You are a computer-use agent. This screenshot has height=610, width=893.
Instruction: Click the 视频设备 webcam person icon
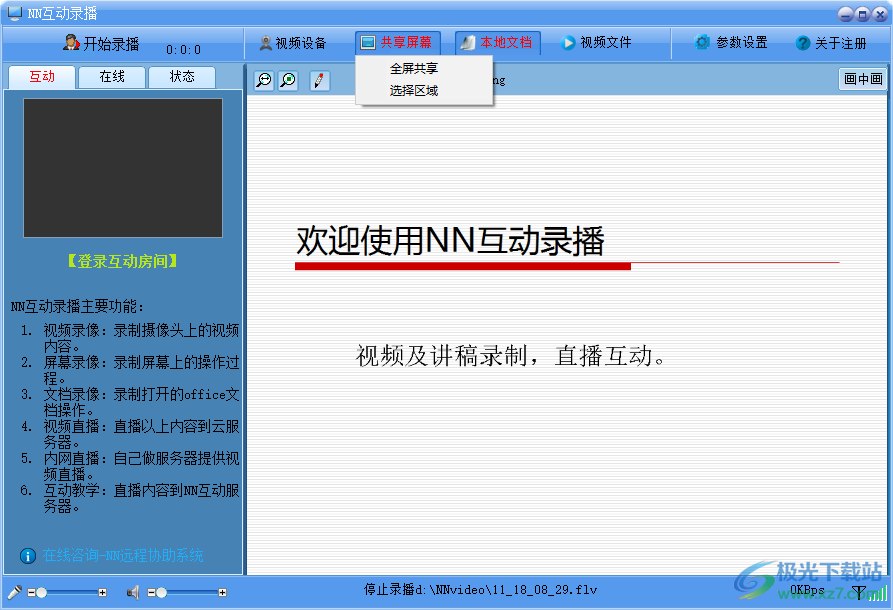(265, 43)
